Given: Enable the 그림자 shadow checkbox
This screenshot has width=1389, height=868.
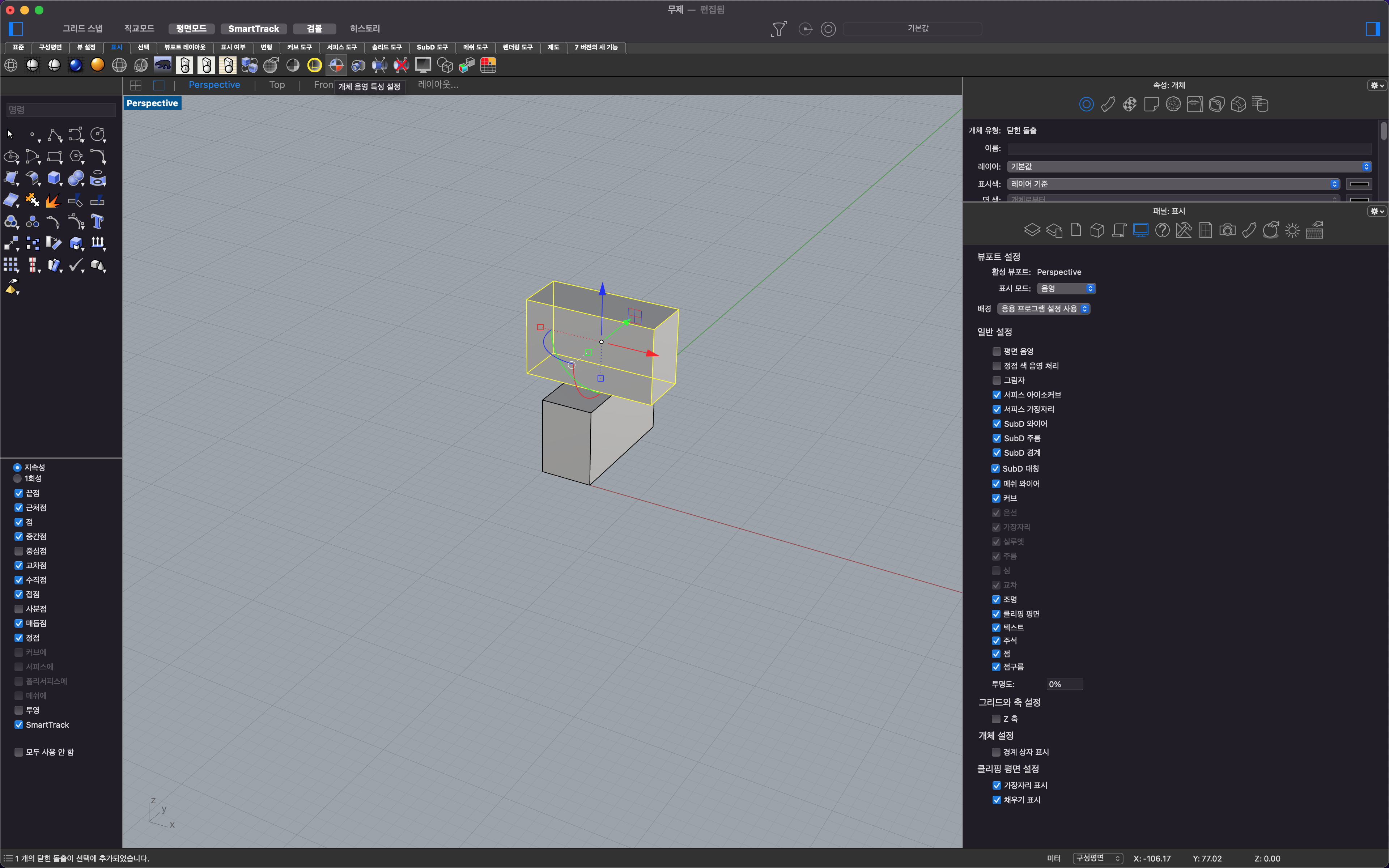Looking at the screenshot, I should click(997, 380).
